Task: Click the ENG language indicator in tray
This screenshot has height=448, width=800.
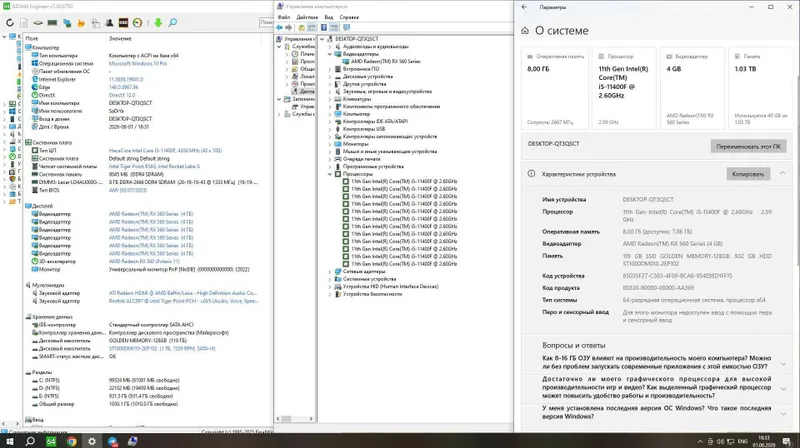Action: point(743,441)
